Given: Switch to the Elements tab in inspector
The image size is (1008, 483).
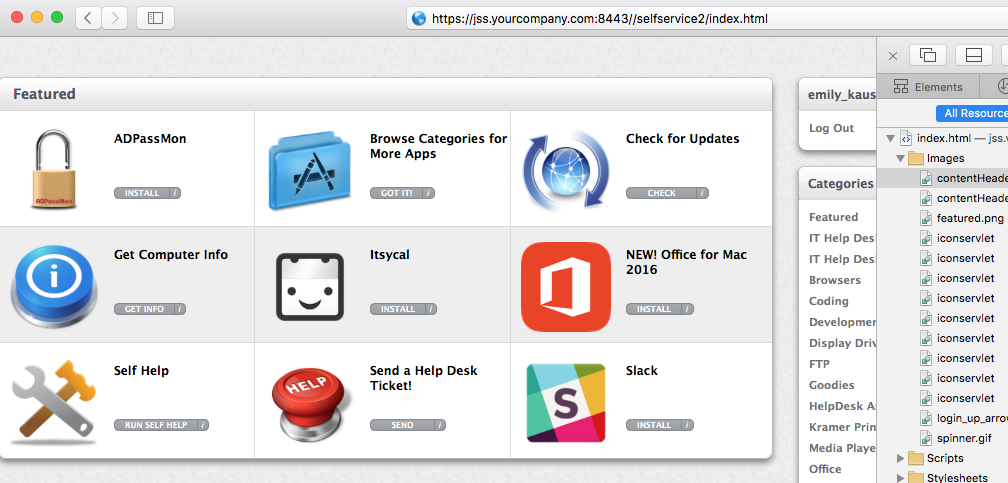Looking at the screenshot, I should (928, 87).
